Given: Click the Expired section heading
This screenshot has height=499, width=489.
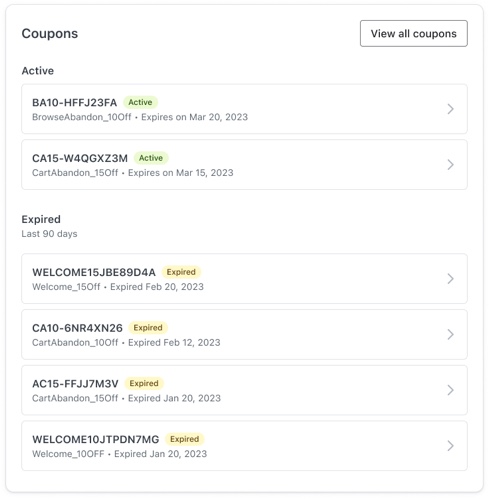Looking at the screenshot, I should (41, 219).
